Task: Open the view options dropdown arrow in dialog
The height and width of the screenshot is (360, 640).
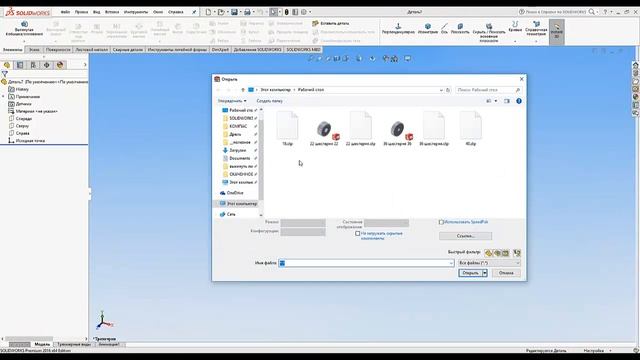Action: click(x=496, y=101)
